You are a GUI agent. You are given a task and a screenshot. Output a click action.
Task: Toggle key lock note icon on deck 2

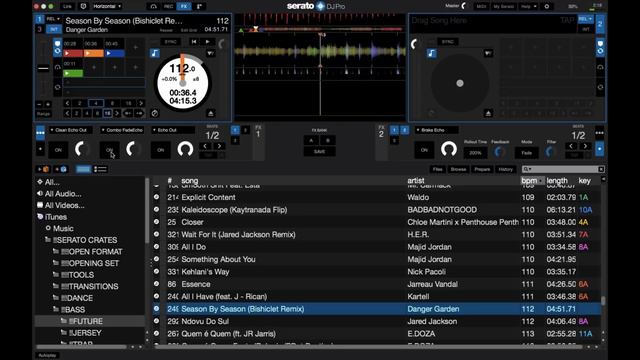click(x=432, y=53)
